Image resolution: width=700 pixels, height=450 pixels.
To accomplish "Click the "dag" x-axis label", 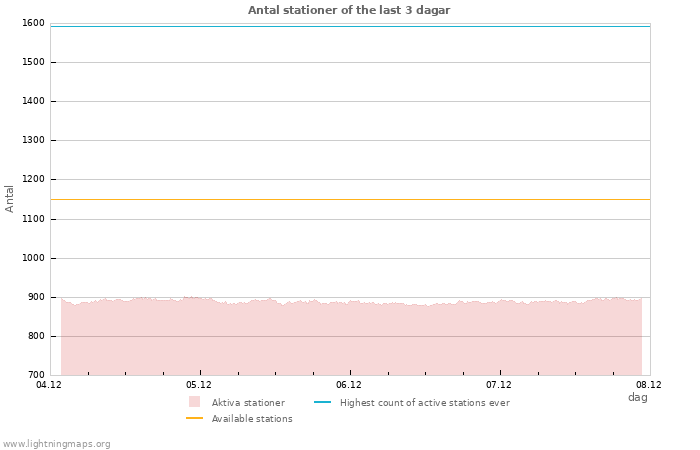I will pos(637,397).
